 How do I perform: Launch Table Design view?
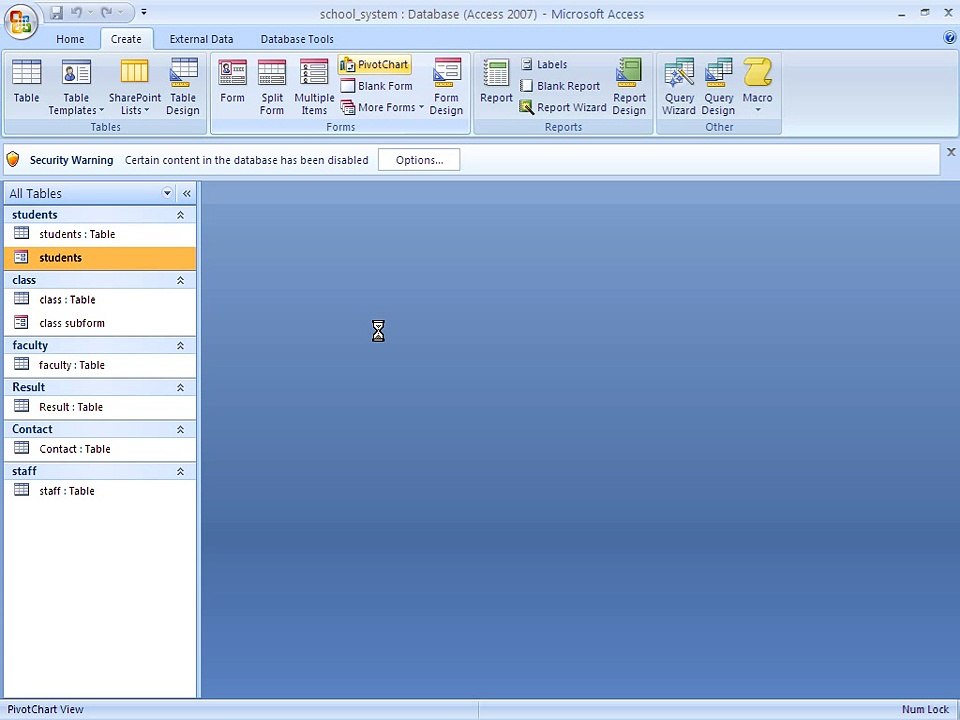click(182, 87)
